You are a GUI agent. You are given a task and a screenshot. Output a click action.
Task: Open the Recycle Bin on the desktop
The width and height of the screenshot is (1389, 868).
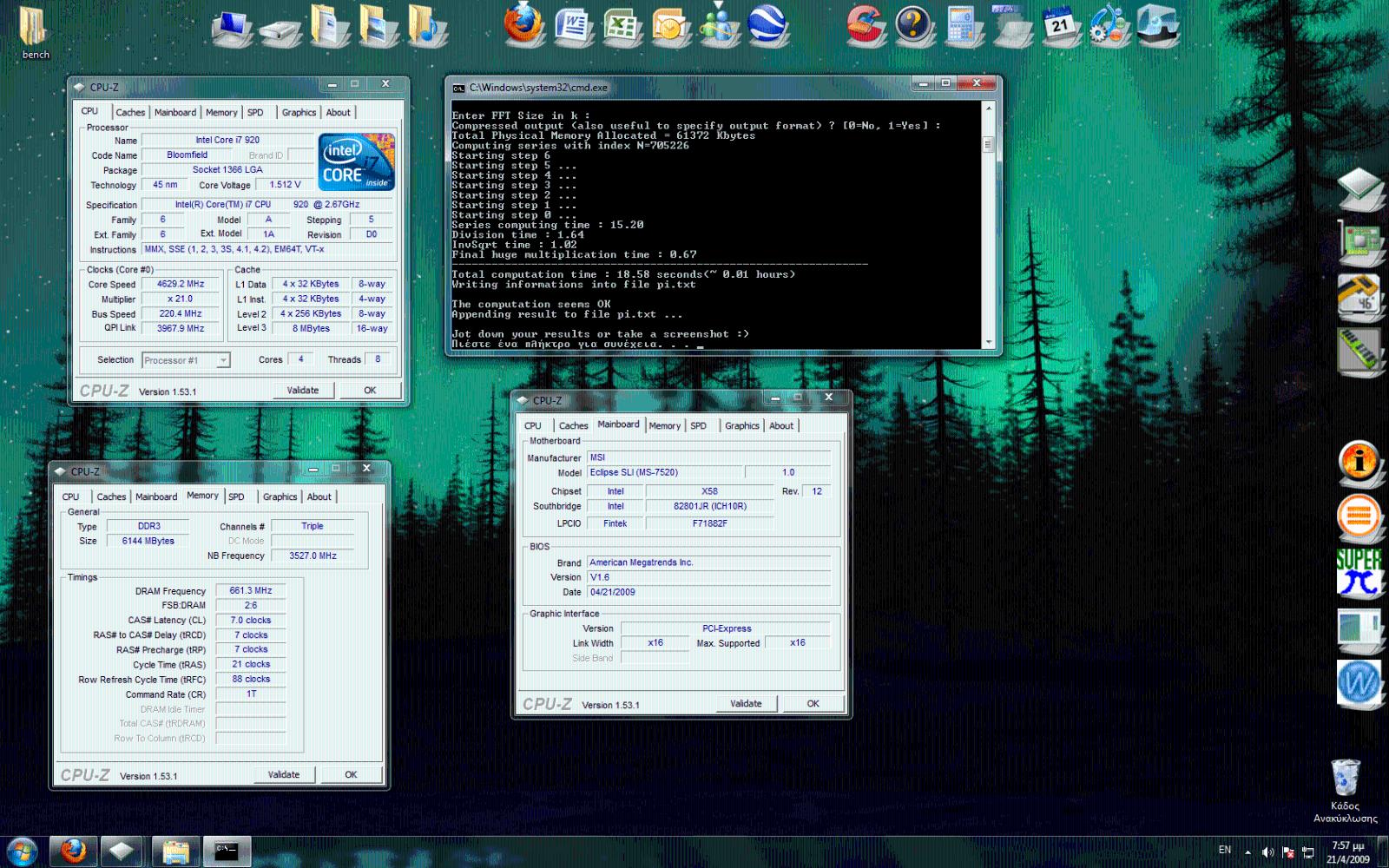point(1345,790)
